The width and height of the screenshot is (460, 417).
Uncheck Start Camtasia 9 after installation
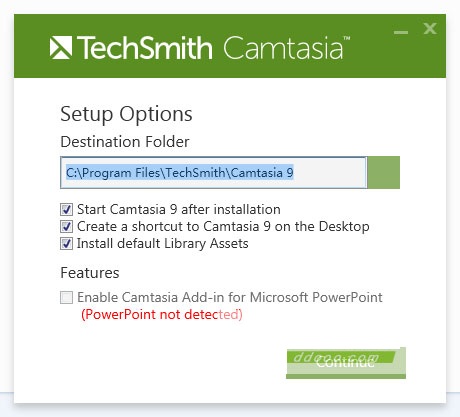pyautogui.click(x=66, y=210)
